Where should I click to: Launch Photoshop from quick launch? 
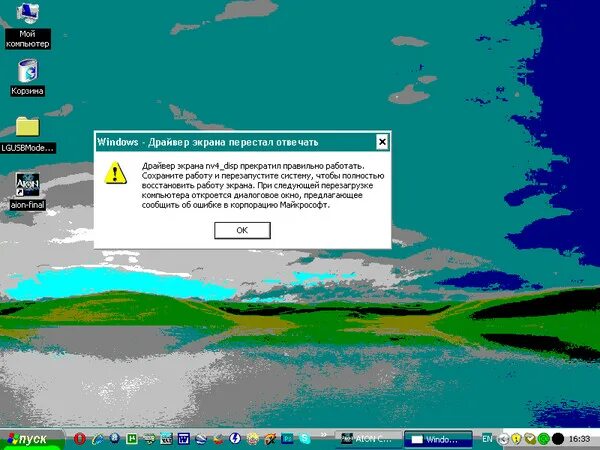pyautogui.click(x=287, y=439)
